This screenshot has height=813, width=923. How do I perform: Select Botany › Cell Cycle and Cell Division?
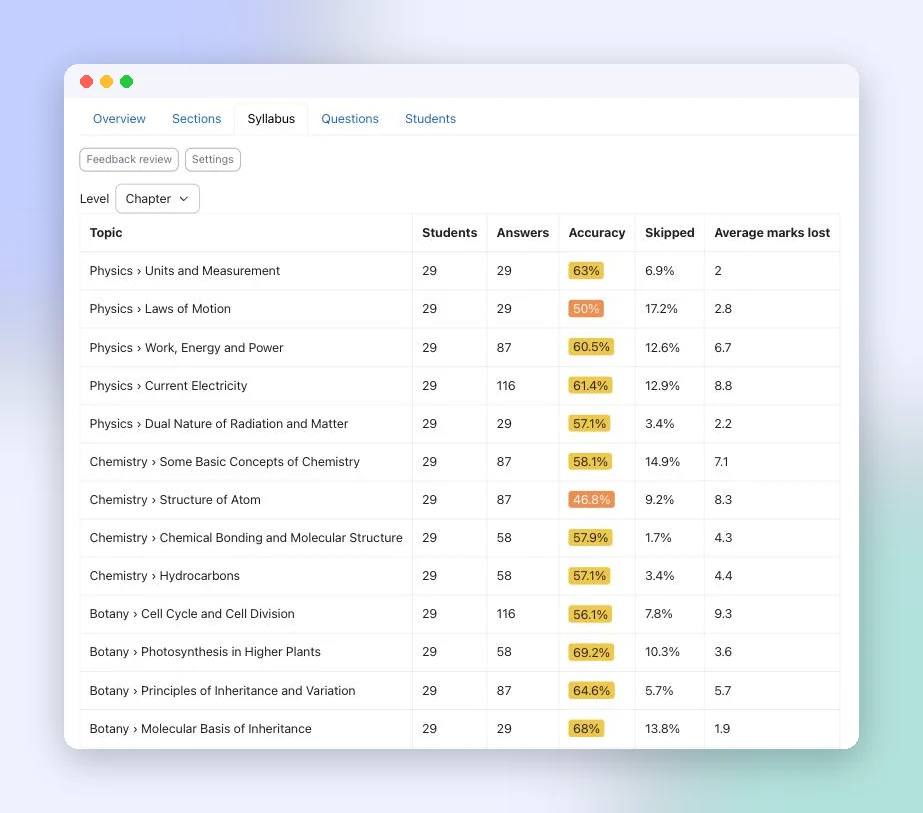point(192,613)
